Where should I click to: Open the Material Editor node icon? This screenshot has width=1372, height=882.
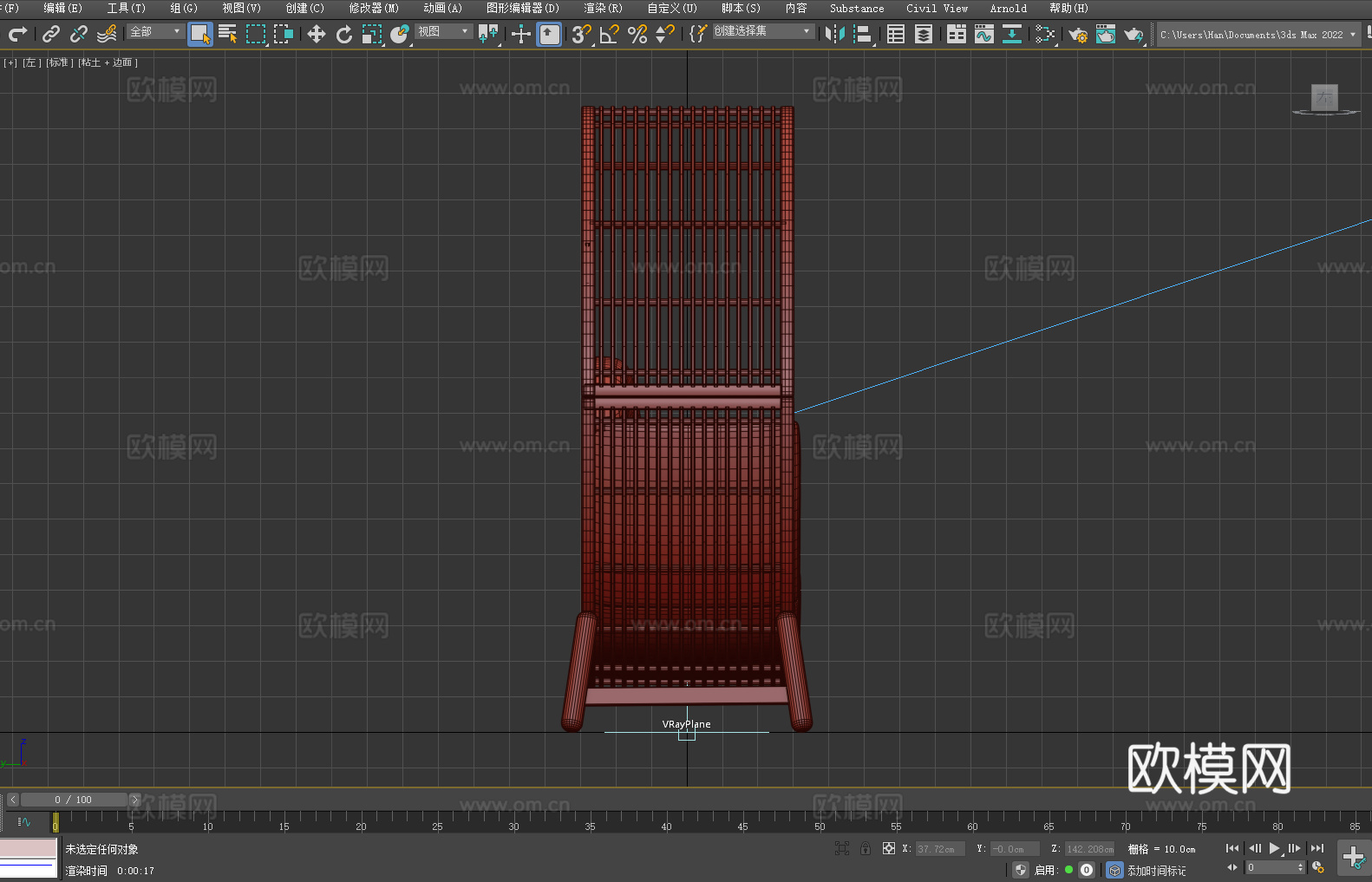(x=1045, y=34)
